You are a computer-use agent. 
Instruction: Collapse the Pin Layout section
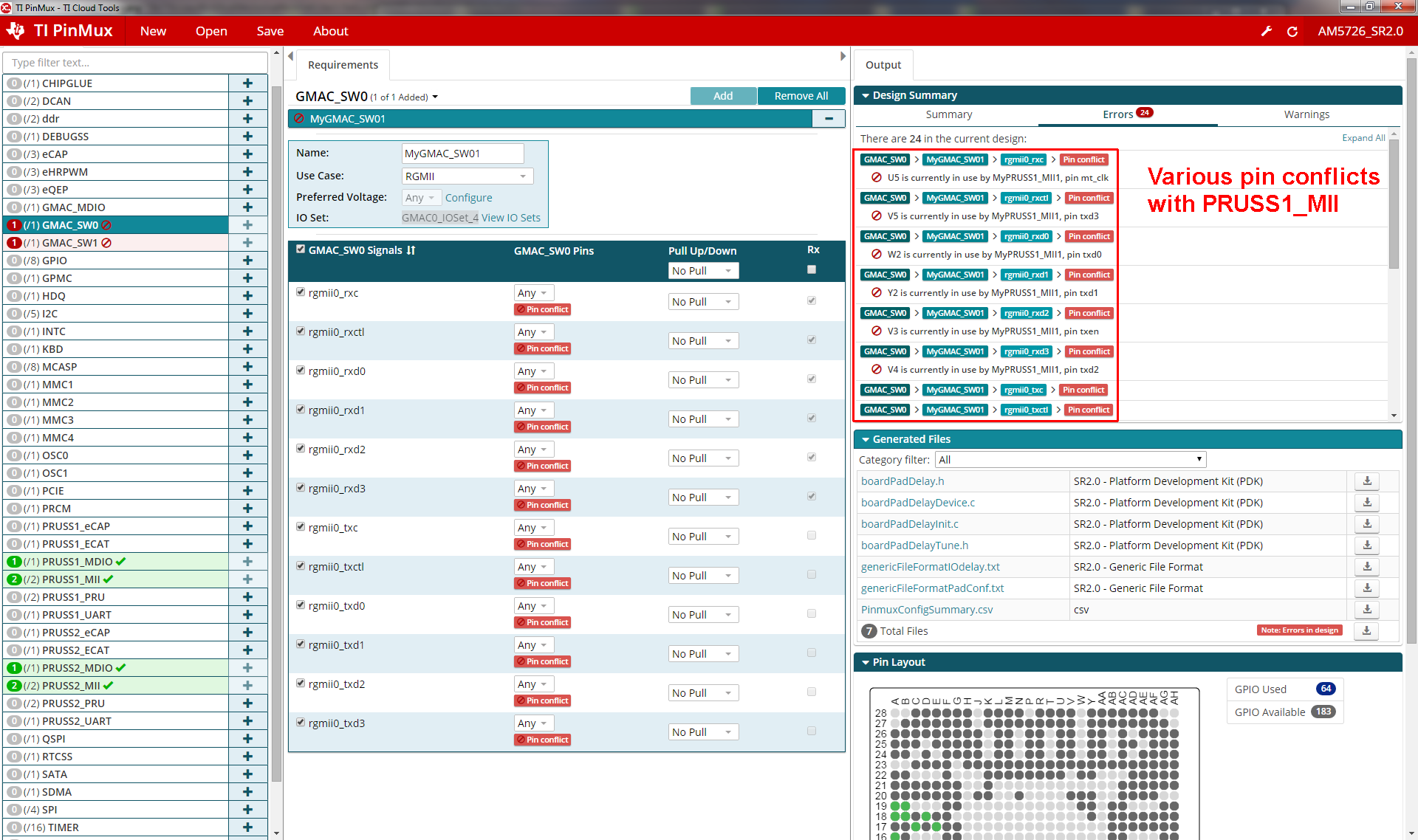[866, 663]
